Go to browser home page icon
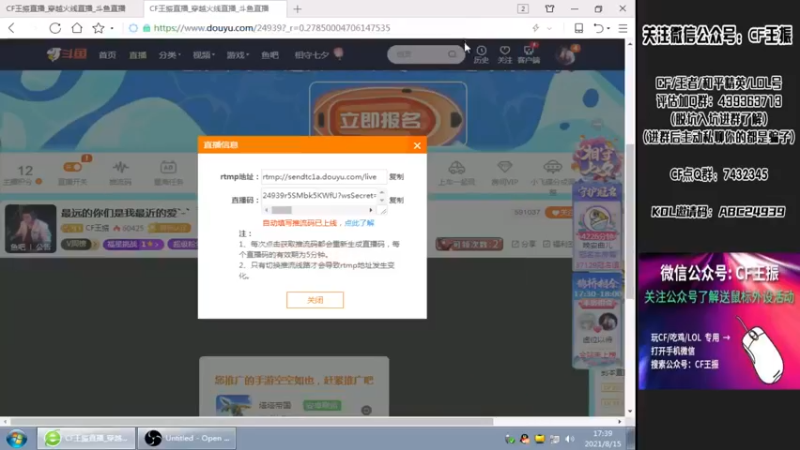 pyautogui.click(x=77, y=28)
